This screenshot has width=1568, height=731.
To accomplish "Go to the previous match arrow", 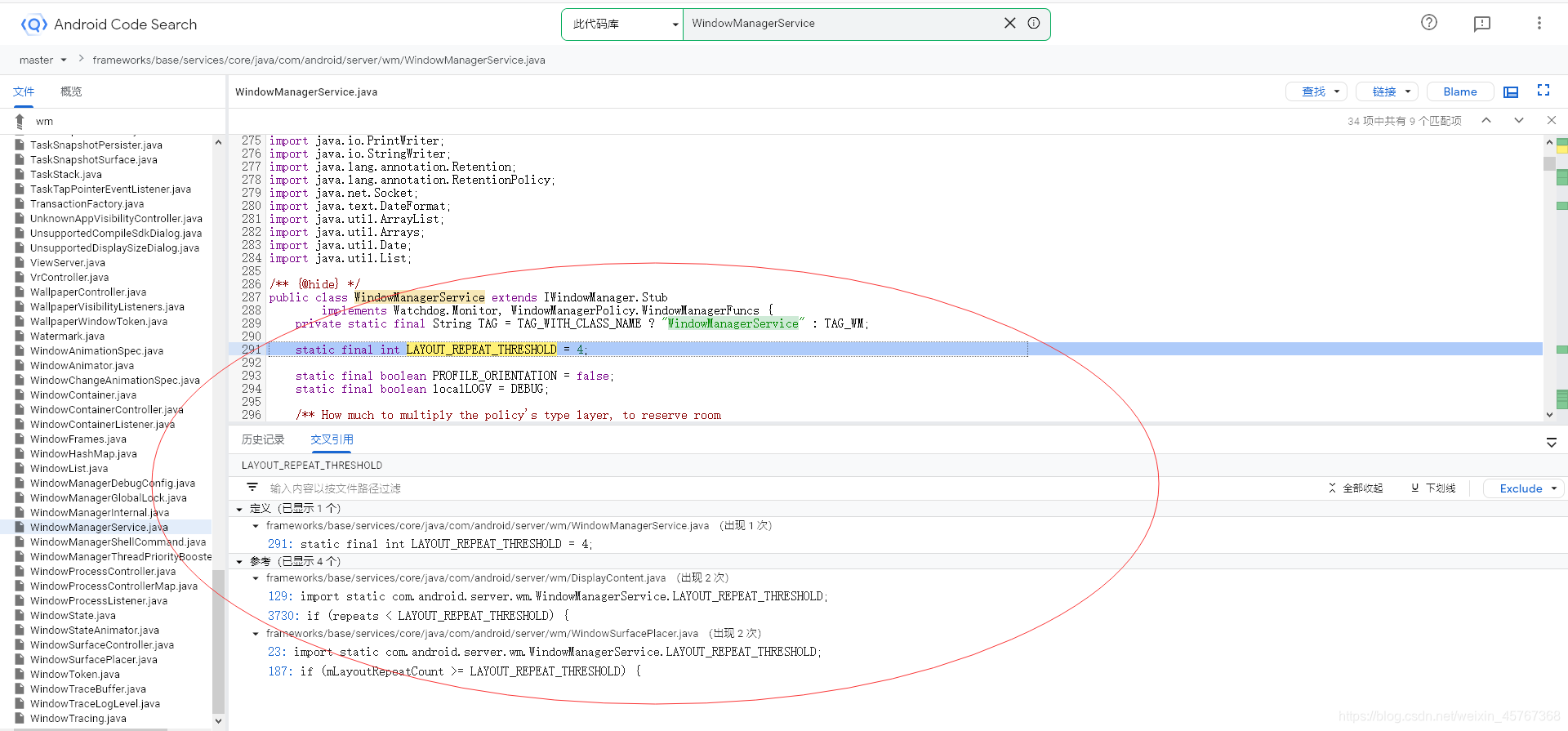I will [1486, 120].
